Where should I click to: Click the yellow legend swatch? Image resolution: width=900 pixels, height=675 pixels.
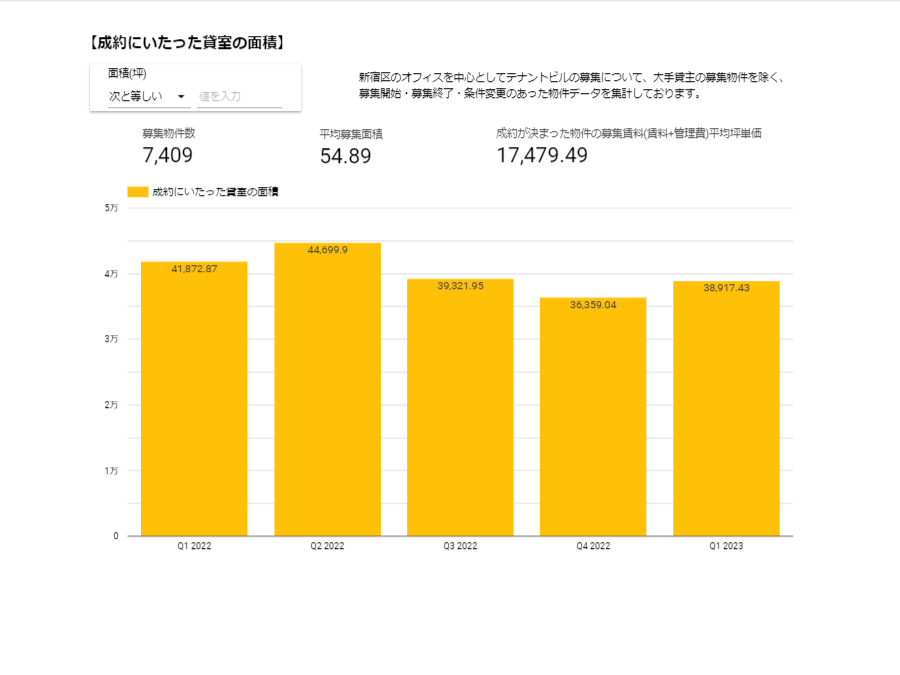click(x=138, y=192)
